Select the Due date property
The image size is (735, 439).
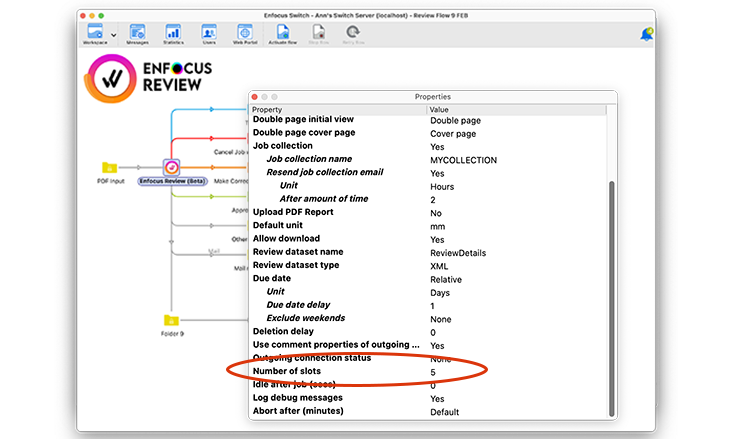tap(271, 278)
